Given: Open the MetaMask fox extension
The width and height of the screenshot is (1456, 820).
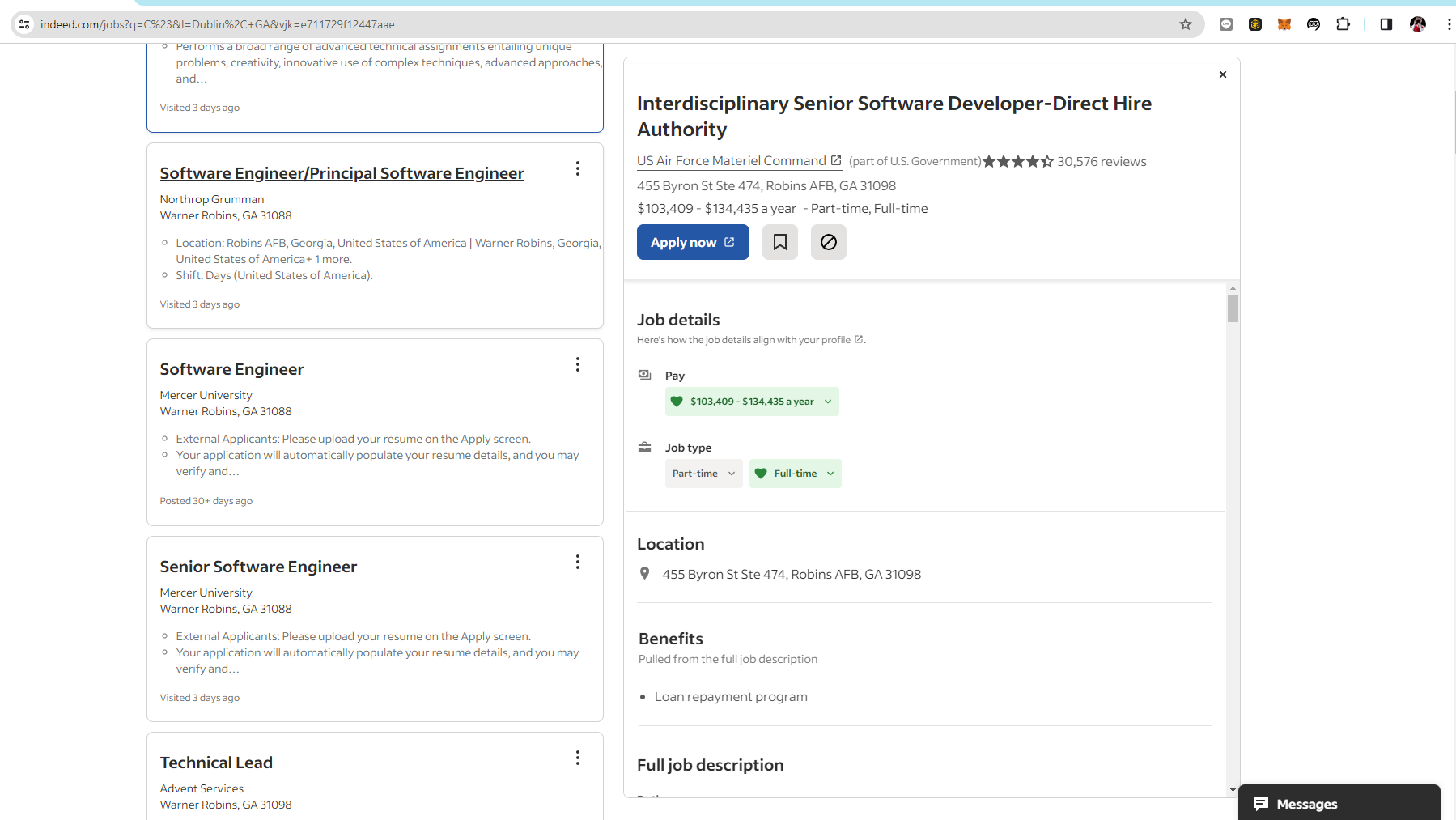Looking at the screenshot, I should pyautogui.click(x=1284, y=24).
